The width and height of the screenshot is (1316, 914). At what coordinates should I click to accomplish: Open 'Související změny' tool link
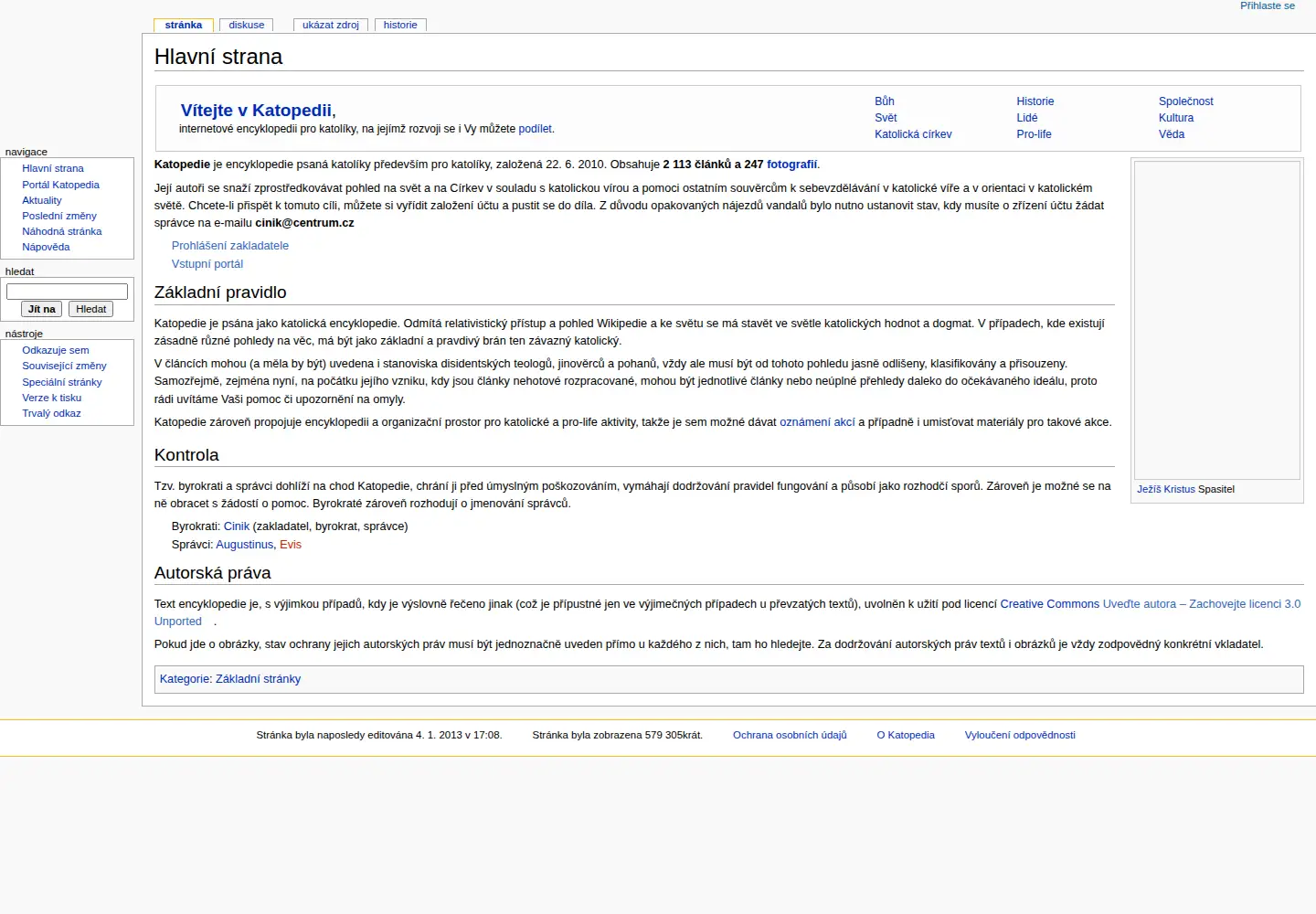pos(64,366)
